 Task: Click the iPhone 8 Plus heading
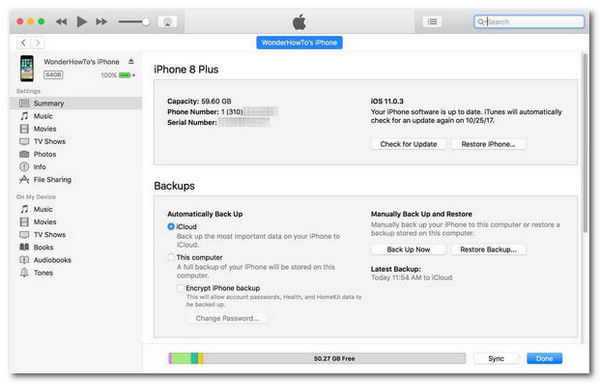click(x=186, y=70)
